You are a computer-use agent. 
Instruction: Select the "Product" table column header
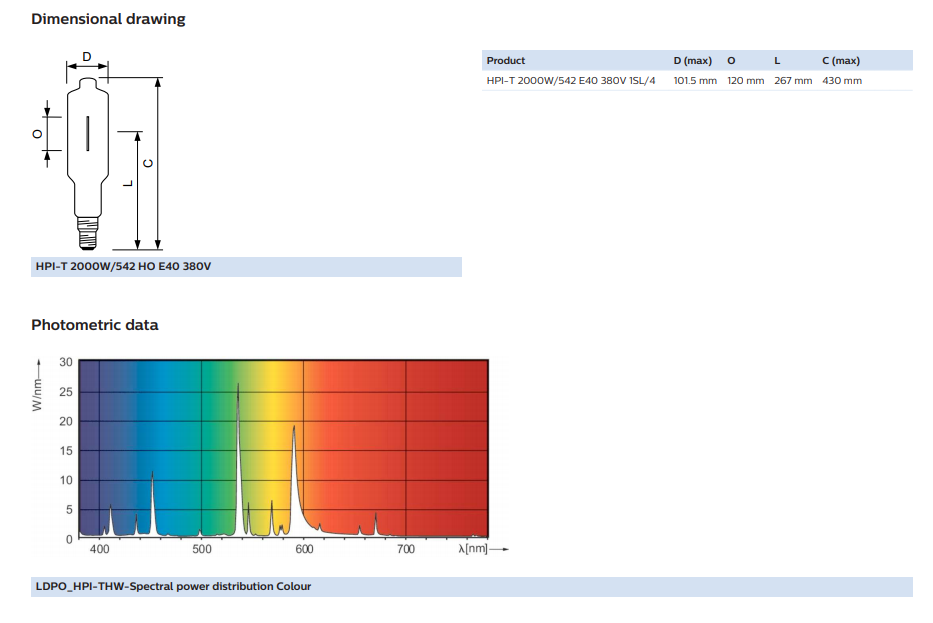pos(505,61)
